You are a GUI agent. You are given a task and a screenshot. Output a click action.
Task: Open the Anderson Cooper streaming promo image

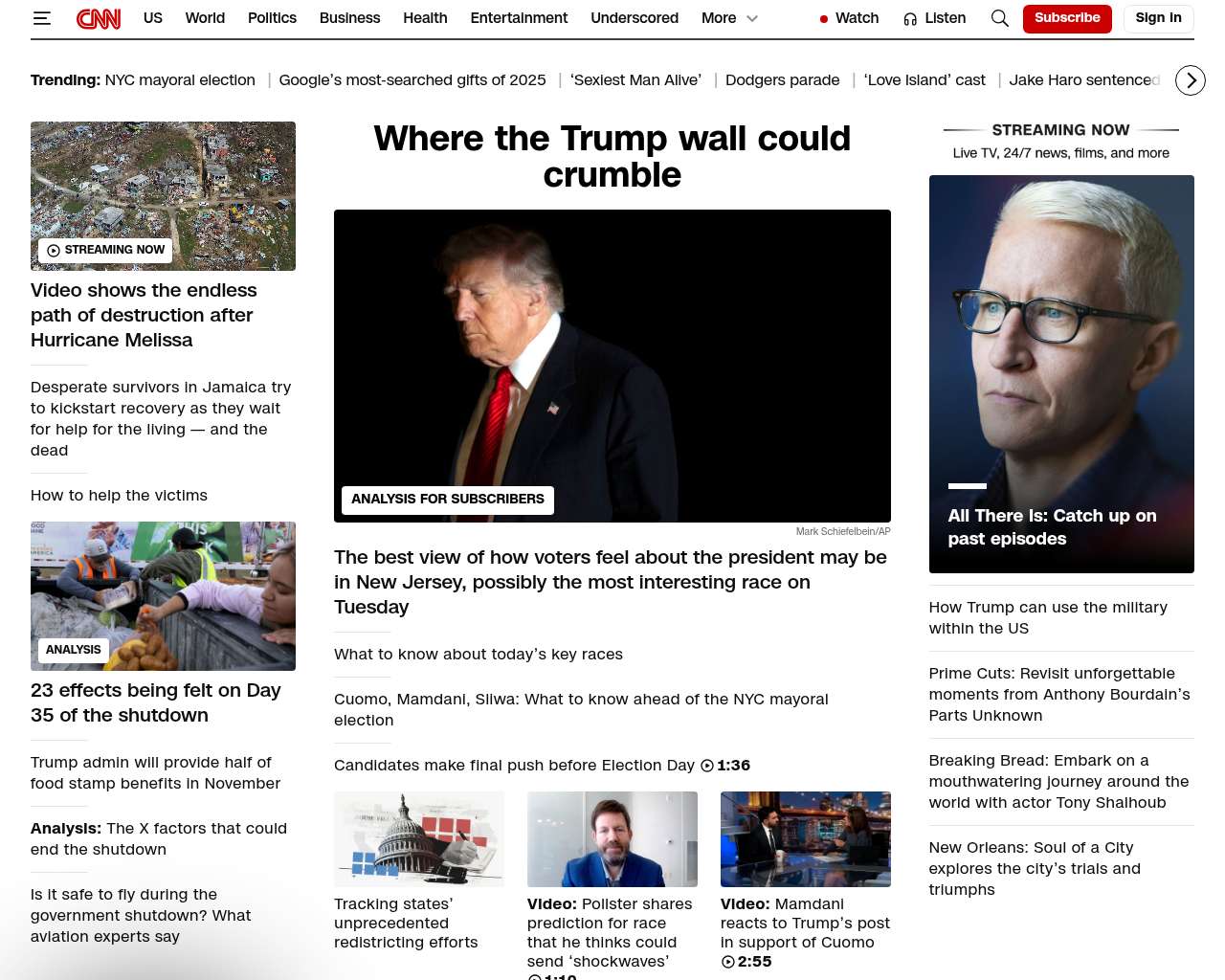tap(1061, 374)
